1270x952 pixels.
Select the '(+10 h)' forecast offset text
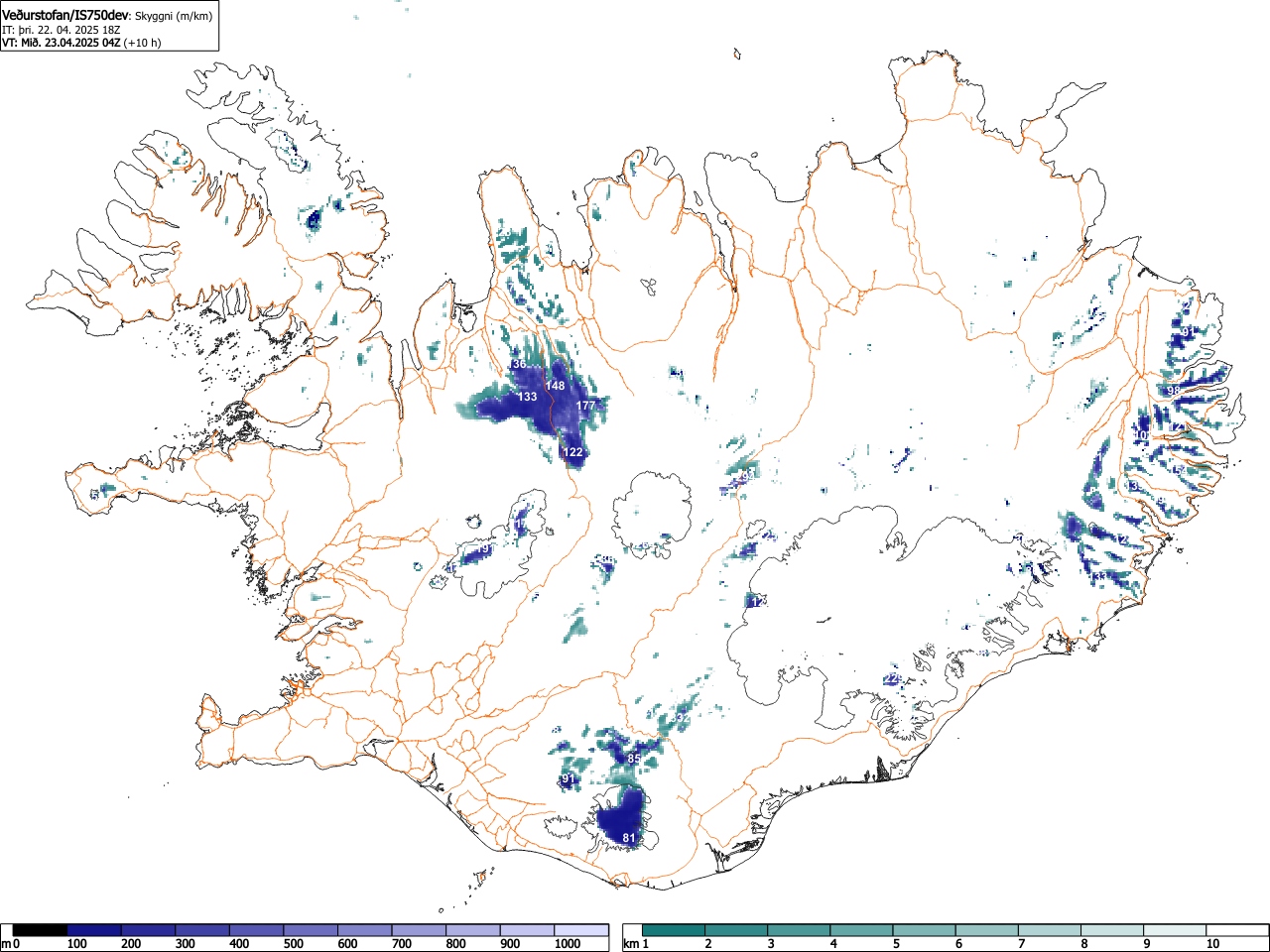click(143, 43)
